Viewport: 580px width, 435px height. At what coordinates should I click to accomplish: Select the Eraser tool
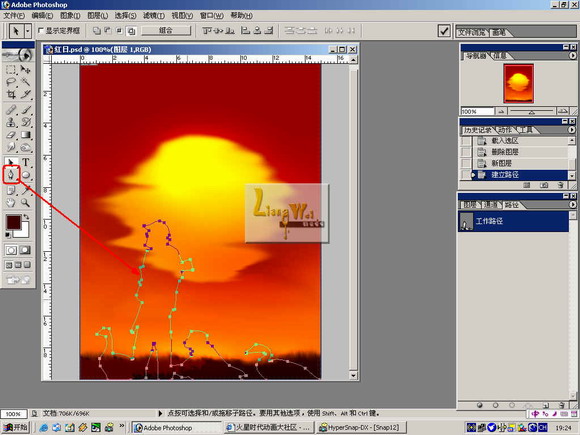(11, 135)
